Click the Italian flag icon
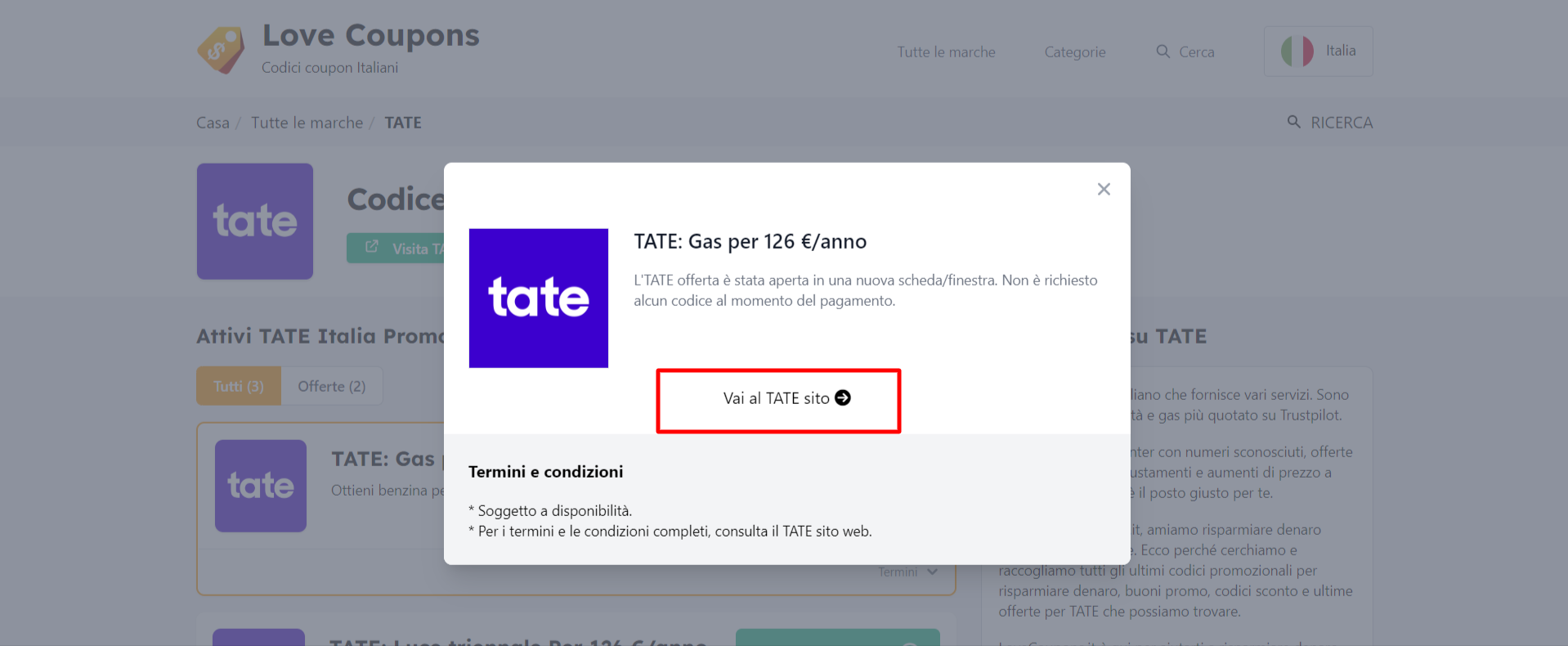 (1297, 51)
